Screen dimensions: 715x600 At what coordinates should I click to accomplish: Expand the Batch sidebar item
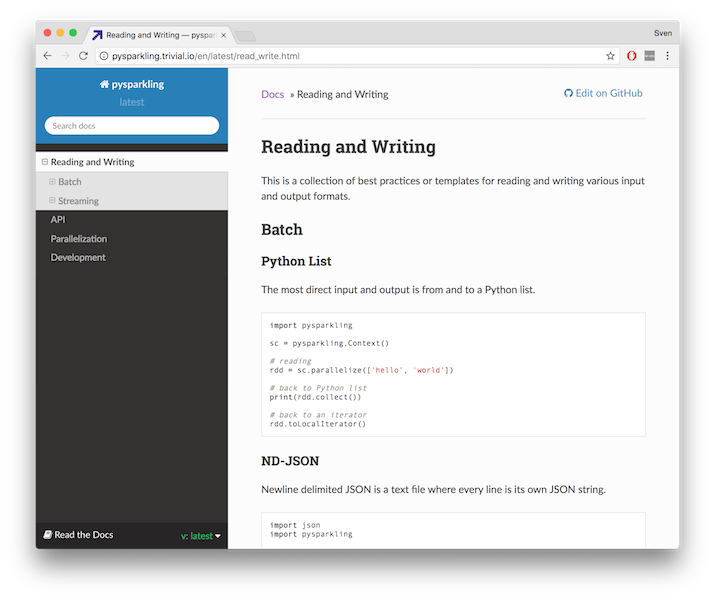[x=52, y=181]
